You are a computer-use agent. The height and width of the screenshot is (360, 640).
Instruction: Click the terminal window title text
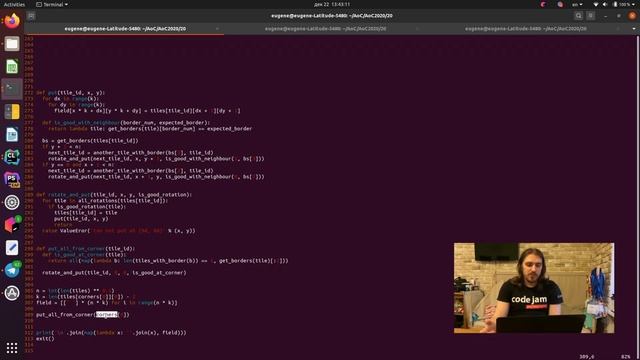point(332,16)
